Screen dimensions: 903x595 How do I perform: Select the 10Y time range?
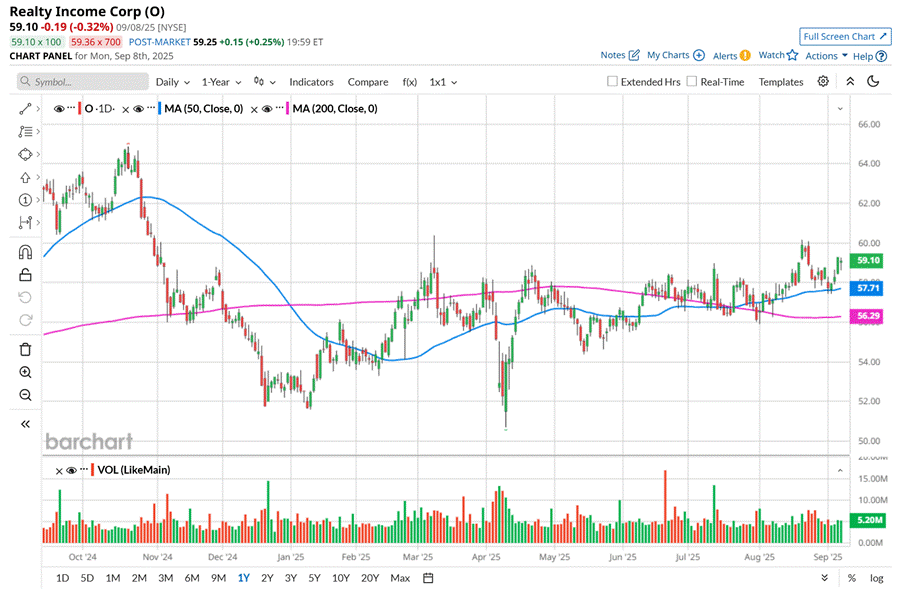(x=341, y=578)
